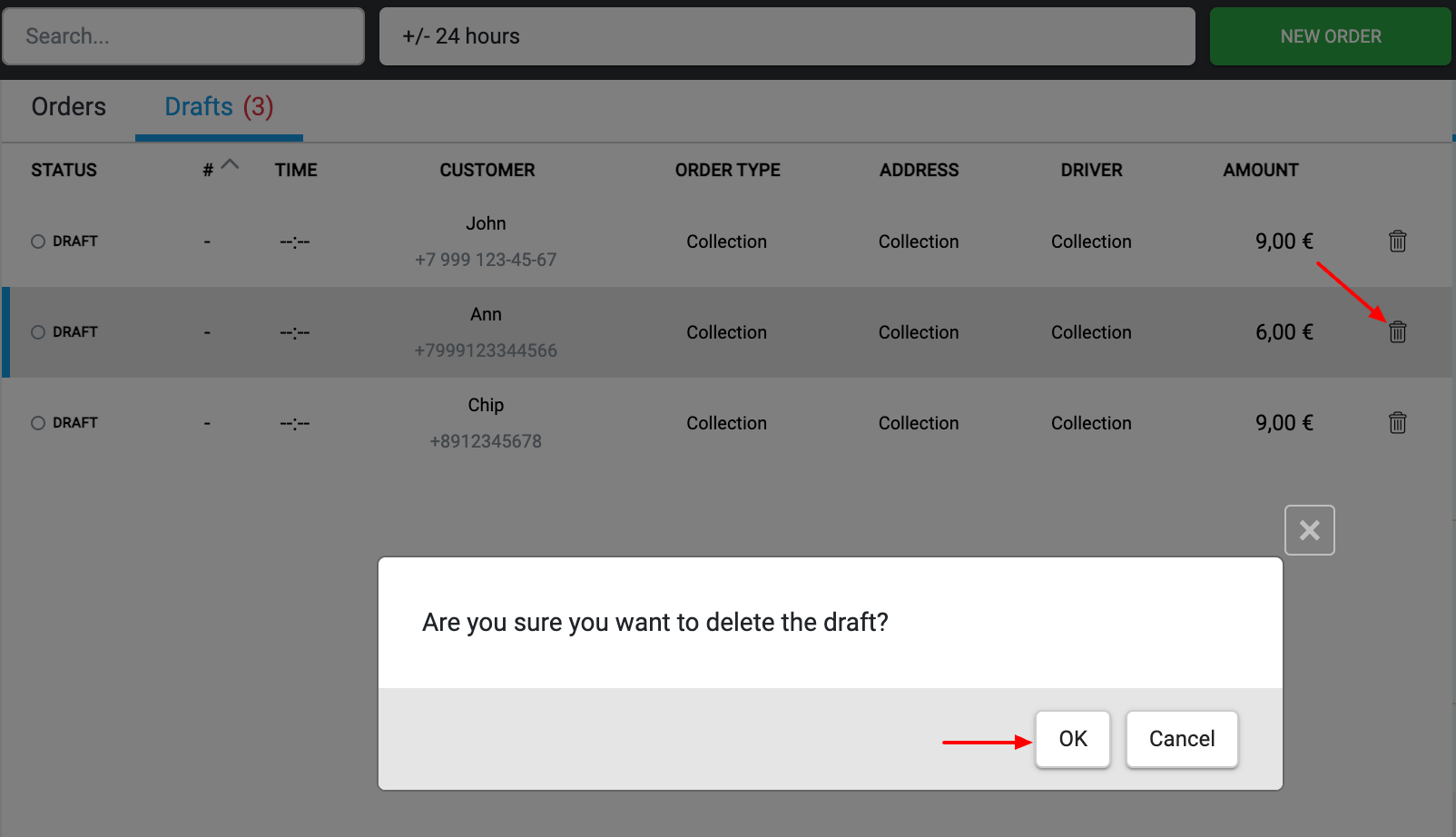
Task: Switch to the Orders tab
Action: pyautogui.click(x=69, y=107)
